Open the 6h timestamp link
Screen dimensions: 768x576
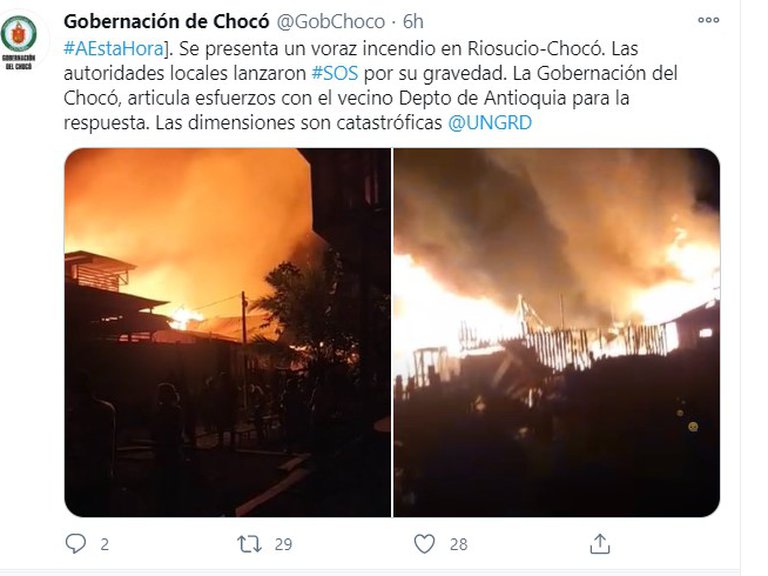click(x=413, y=22)
